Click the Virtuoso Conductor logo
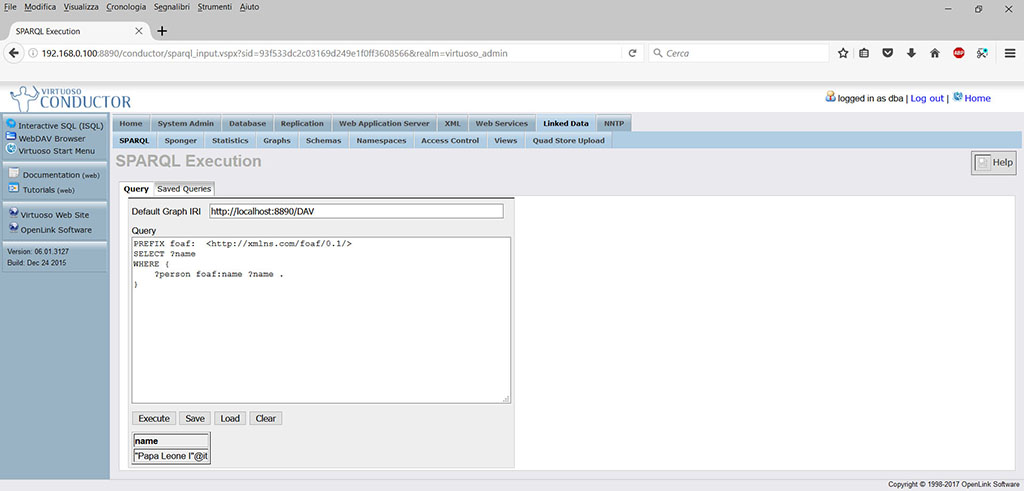The width and height of the screenshot is (1024, 491). (71, 98)
